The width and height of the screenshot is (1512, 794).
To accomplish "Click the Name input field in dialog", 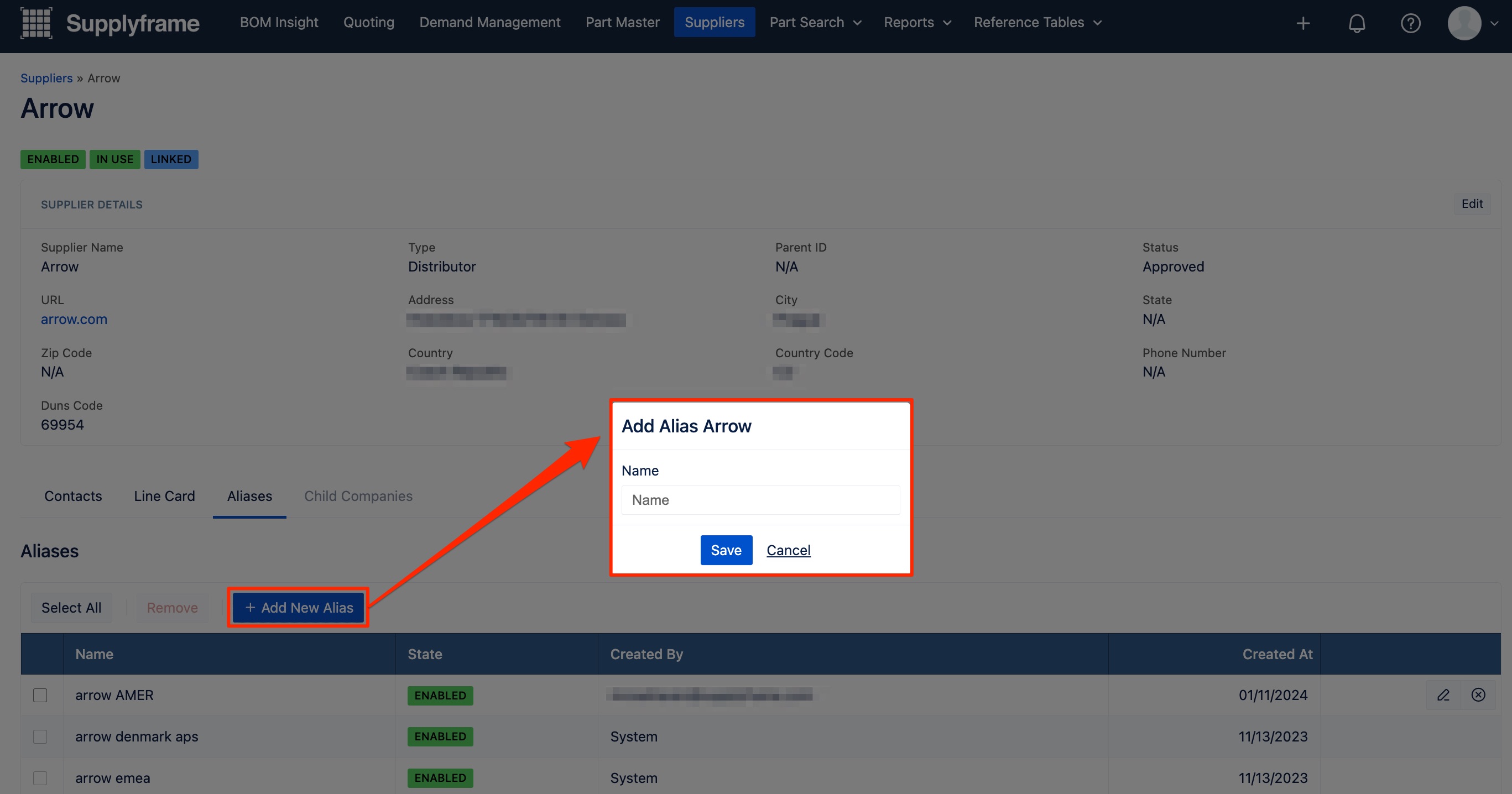I will tap(760, 500).
